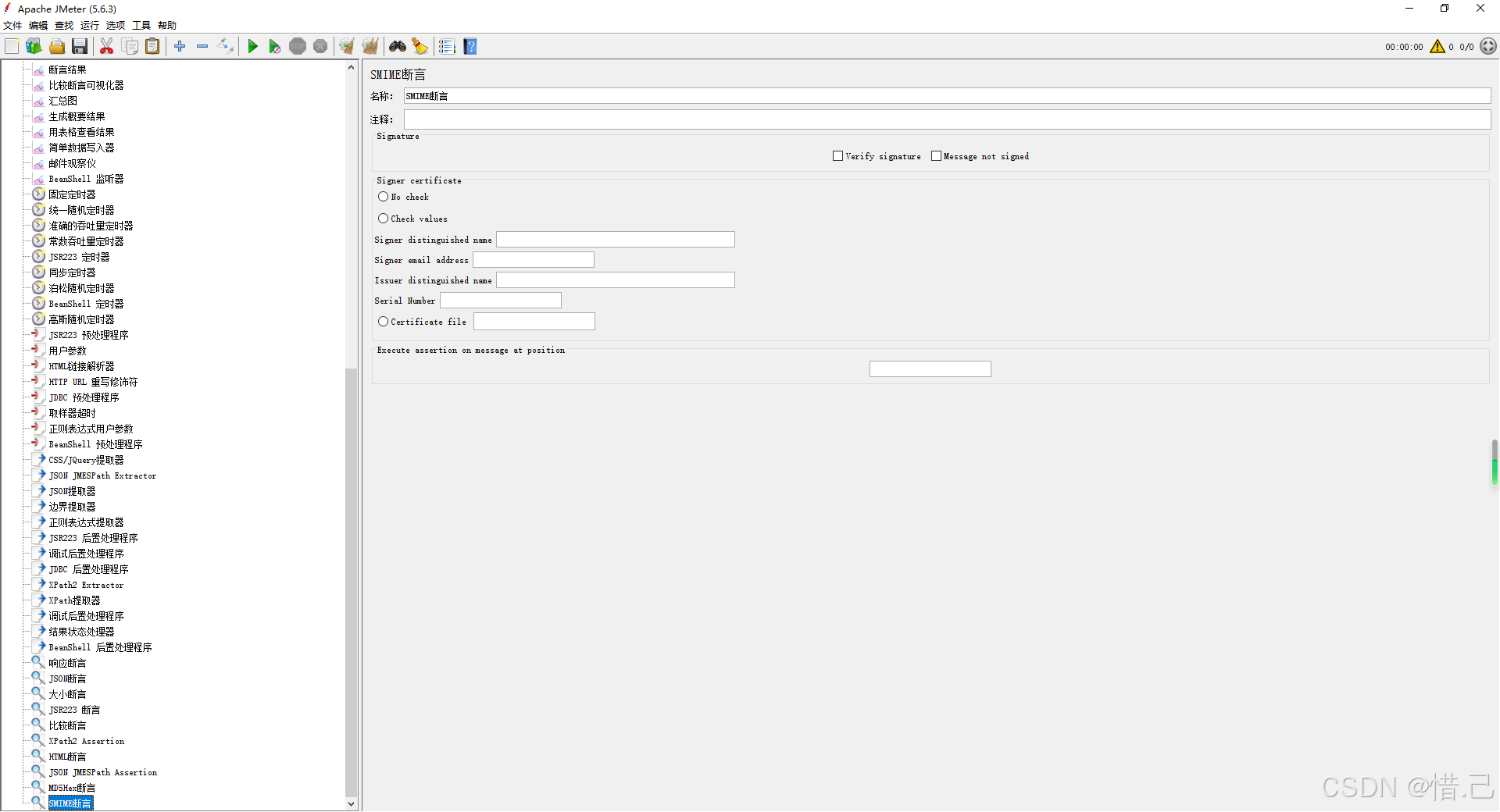Select MD5Hex断言 tree item
The image size is (1500, 812).
(x=72, y=788)
